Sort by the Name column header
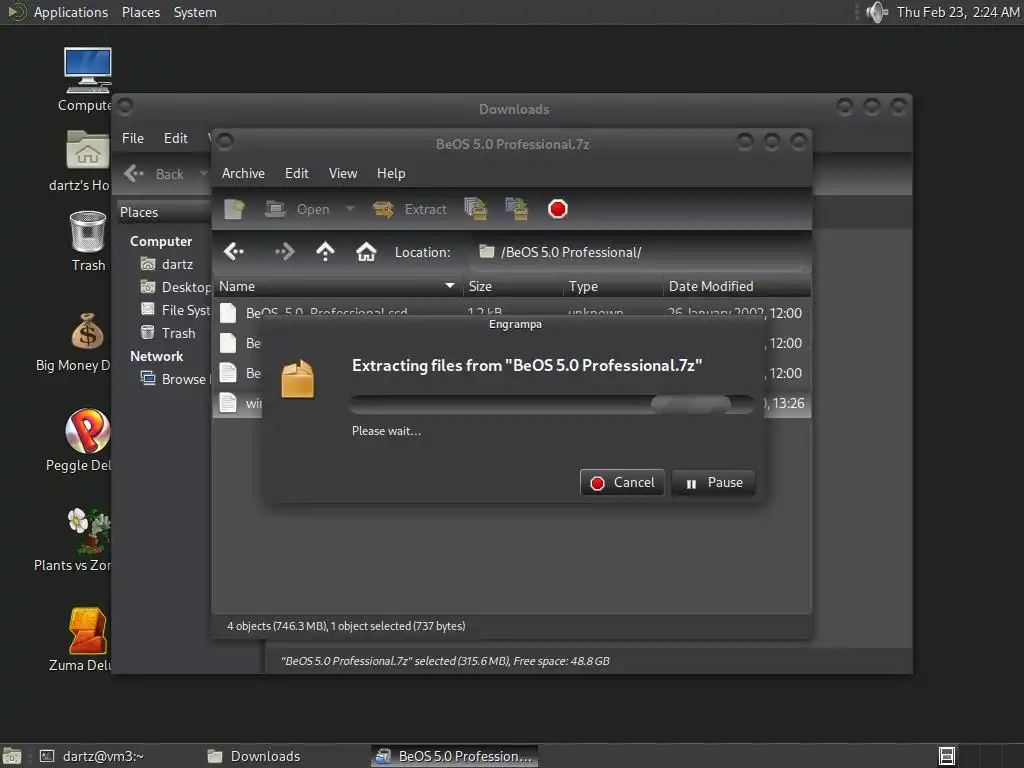 (x=338, y=286)
